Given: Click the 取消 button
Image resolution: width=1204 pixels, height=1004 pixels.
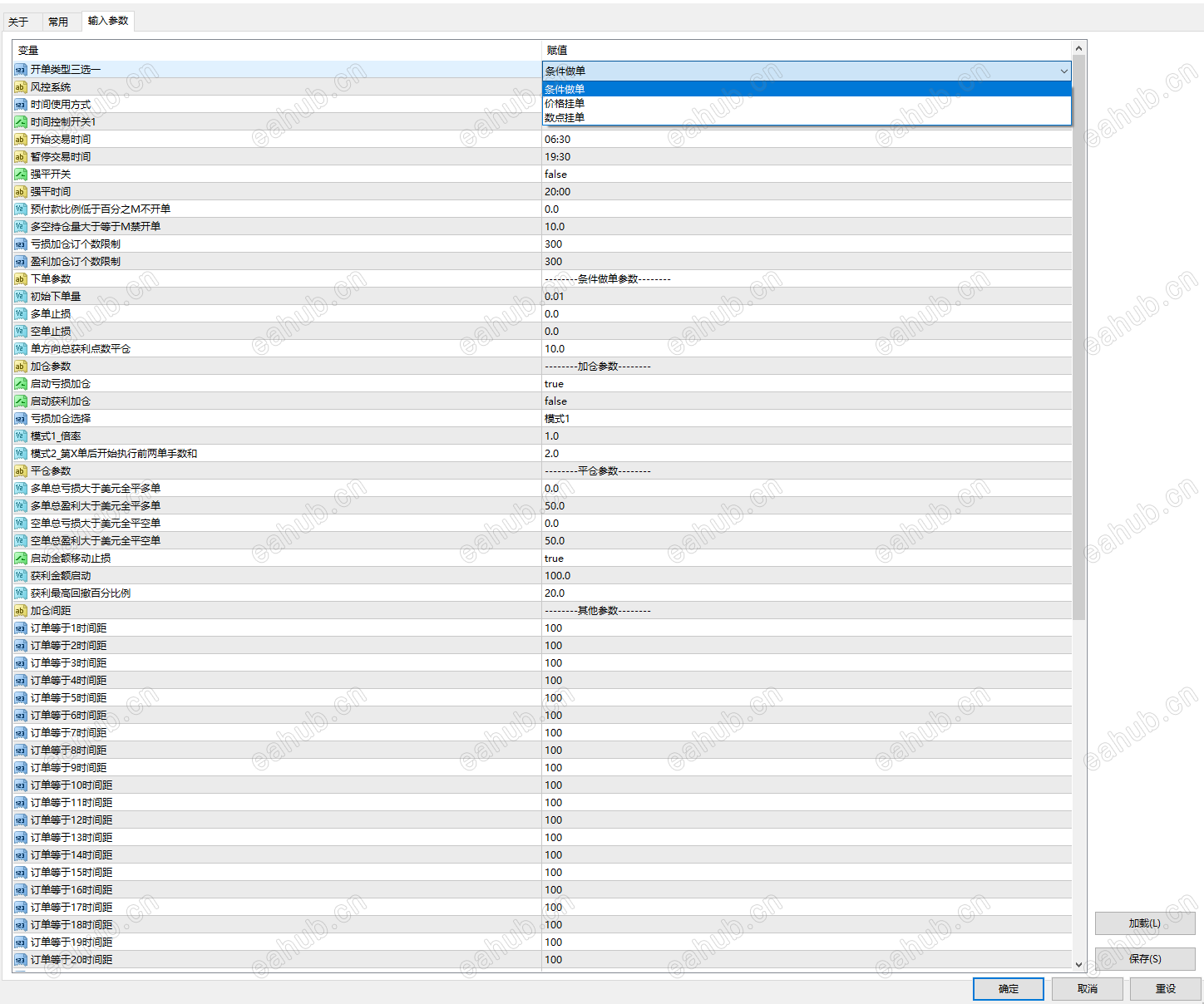Looking at the screenshot, I should (1088, 989).
